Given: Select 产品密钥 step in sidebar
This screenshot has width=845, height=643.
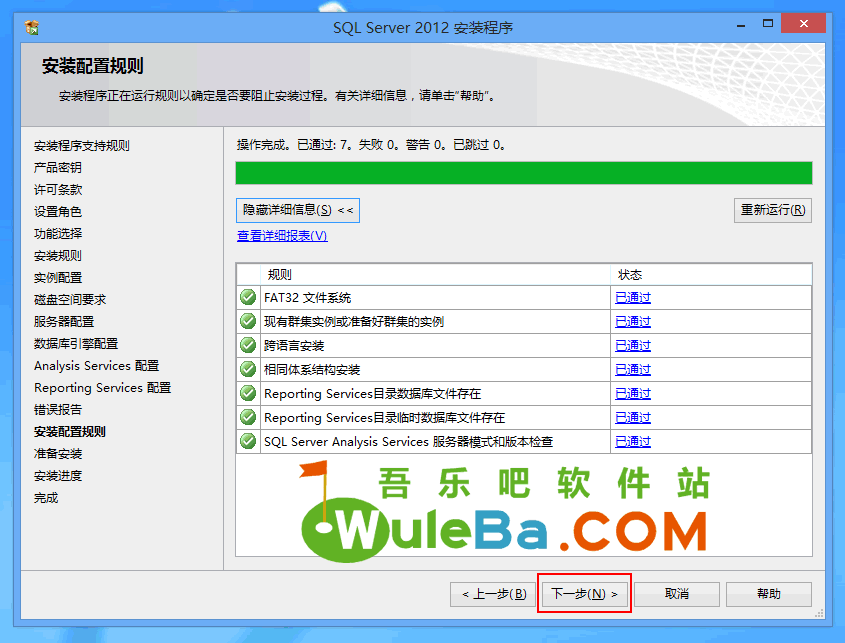Looking at the screenshot, I should click(58, 168).
